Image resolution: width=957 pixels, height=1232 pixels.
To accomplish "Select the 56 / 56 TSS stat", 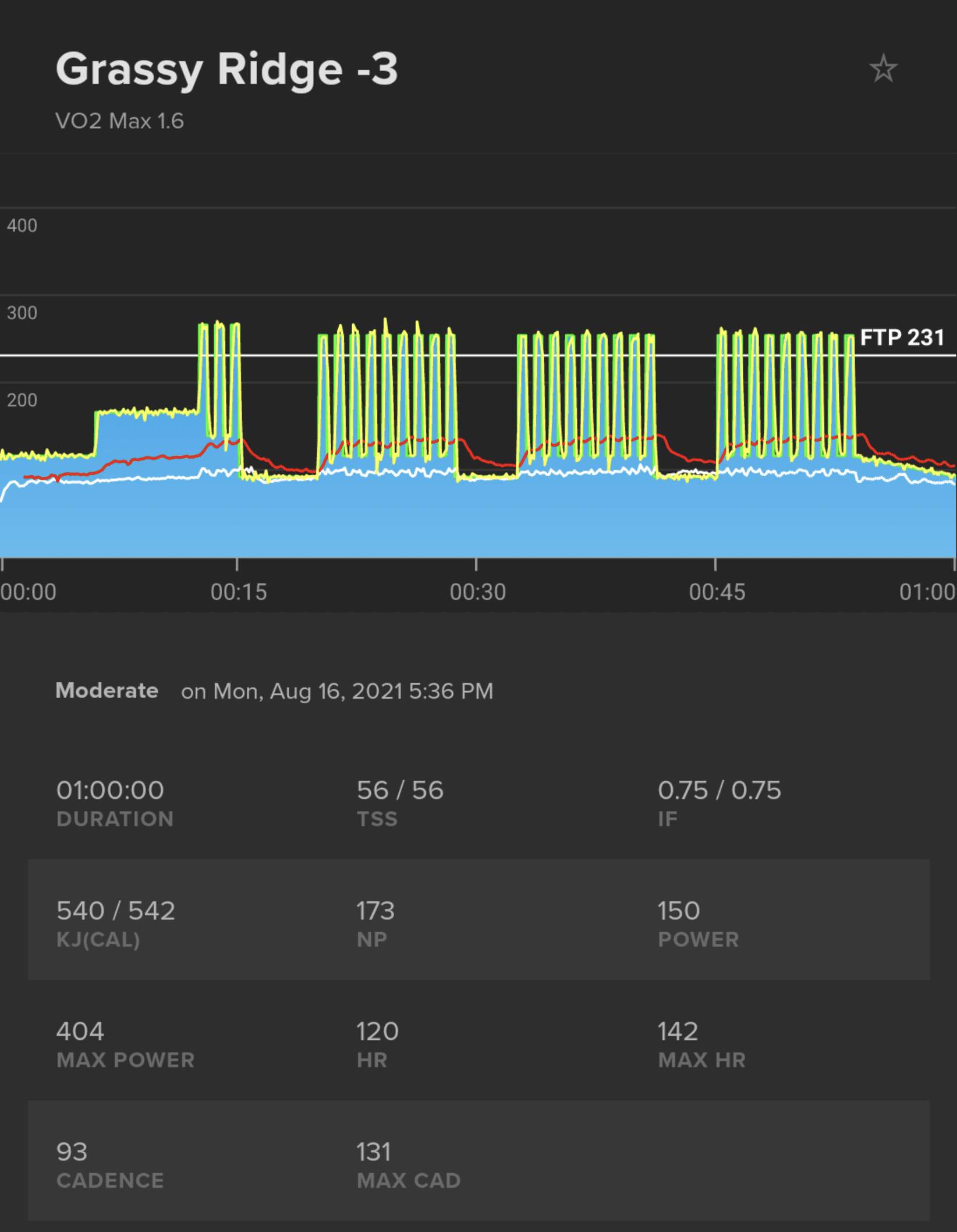I will pyautogui.click(x=400, y=791).
